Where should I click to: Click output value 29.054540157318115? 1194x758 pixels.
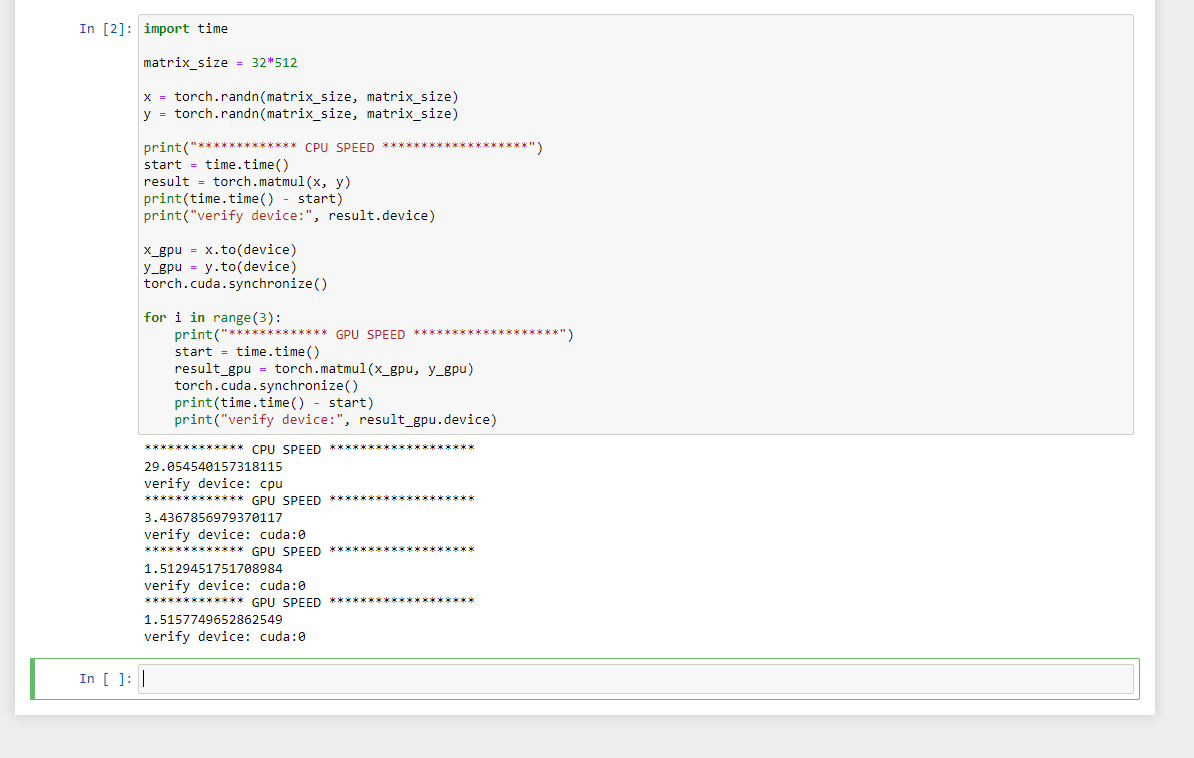213,466
